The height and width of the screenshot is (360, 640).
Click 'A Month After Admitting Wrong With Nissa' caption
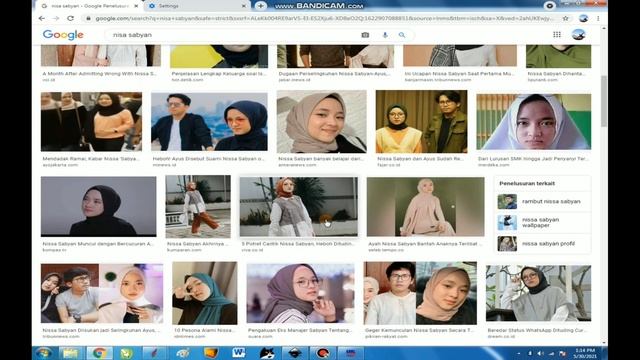pyautogui.click(x=99, y=73)
